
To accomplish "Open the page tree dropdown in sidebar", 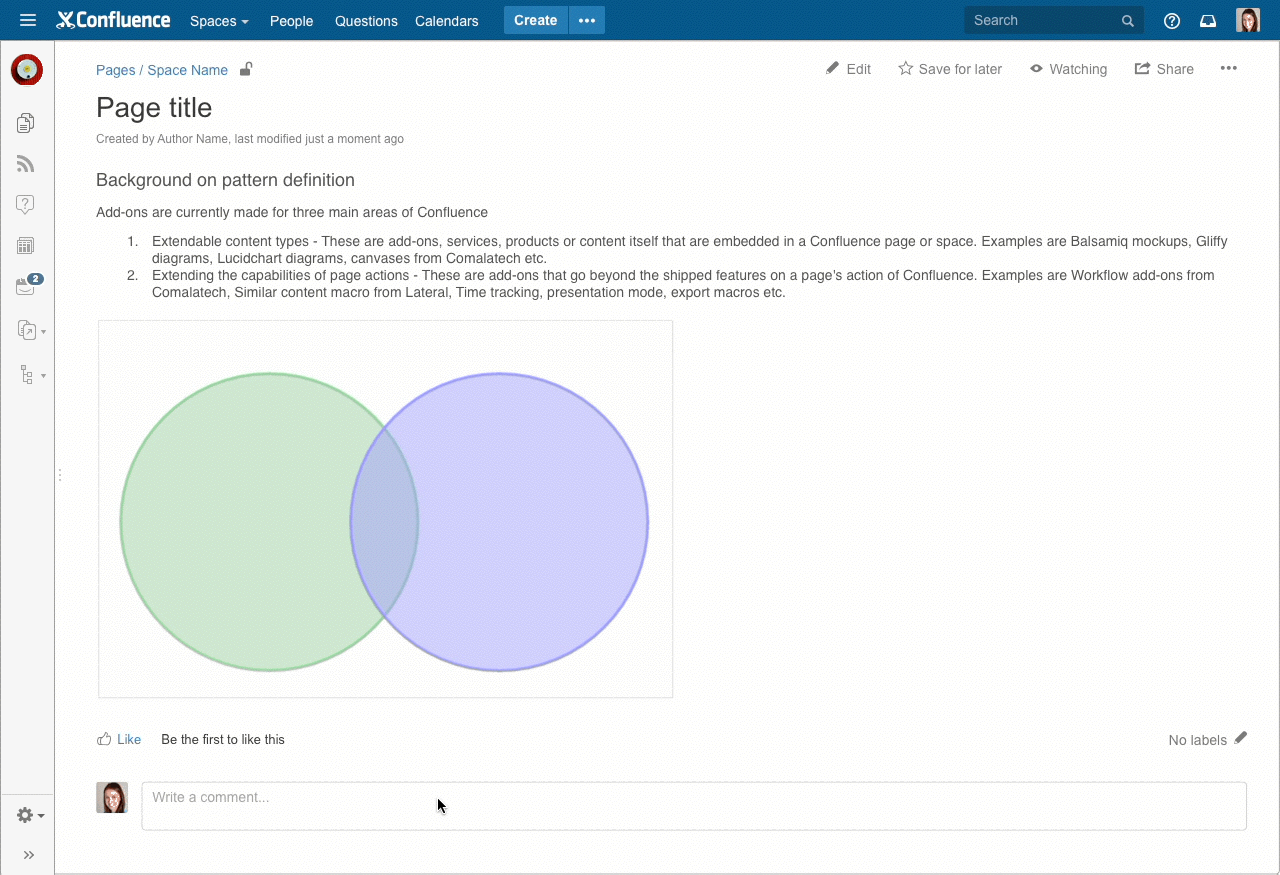I will click(x=31, y=375).
